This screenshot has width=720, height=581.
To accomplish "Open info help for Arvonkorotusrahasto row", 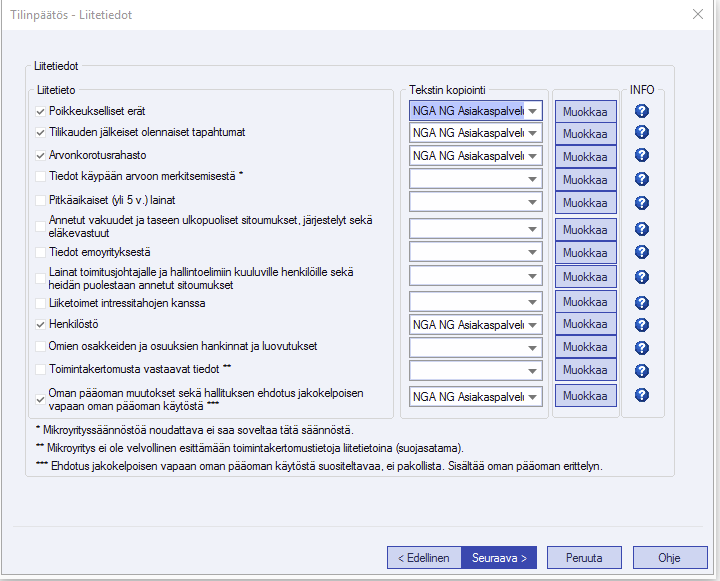I will (x=642, y=157).
